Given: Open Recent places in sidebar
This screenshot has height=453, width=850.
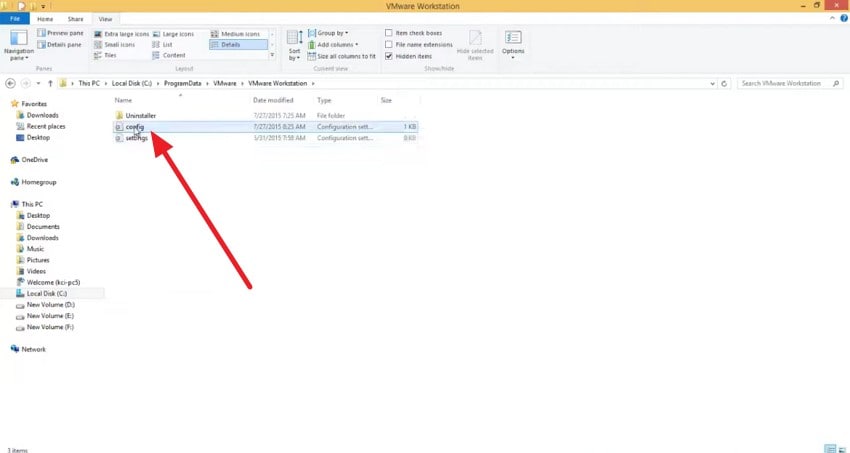Looking at the screenshot, I should (46, 126).
